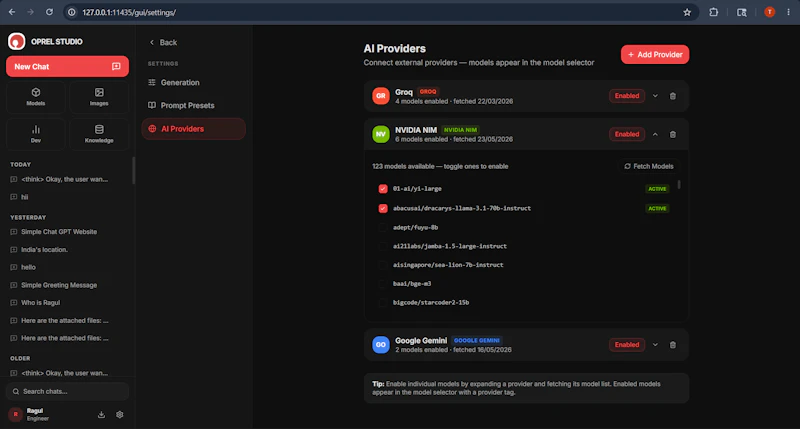This screenshot has height=429, width=800.
Task: Click site information icon in address bar
Action: coord(72,12)
